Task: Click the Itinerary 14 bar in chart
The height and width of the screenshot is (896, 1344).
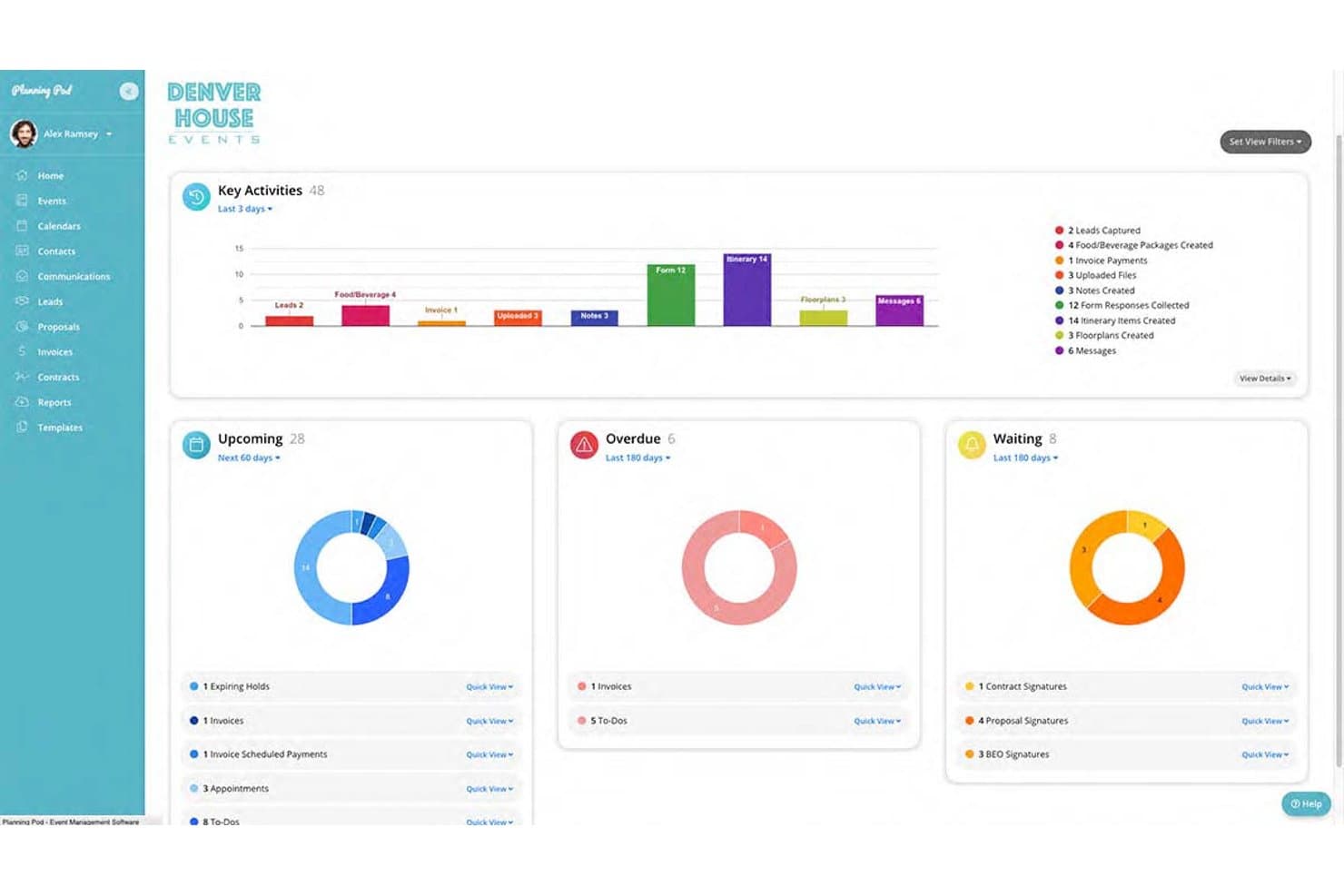Action: 746,289
